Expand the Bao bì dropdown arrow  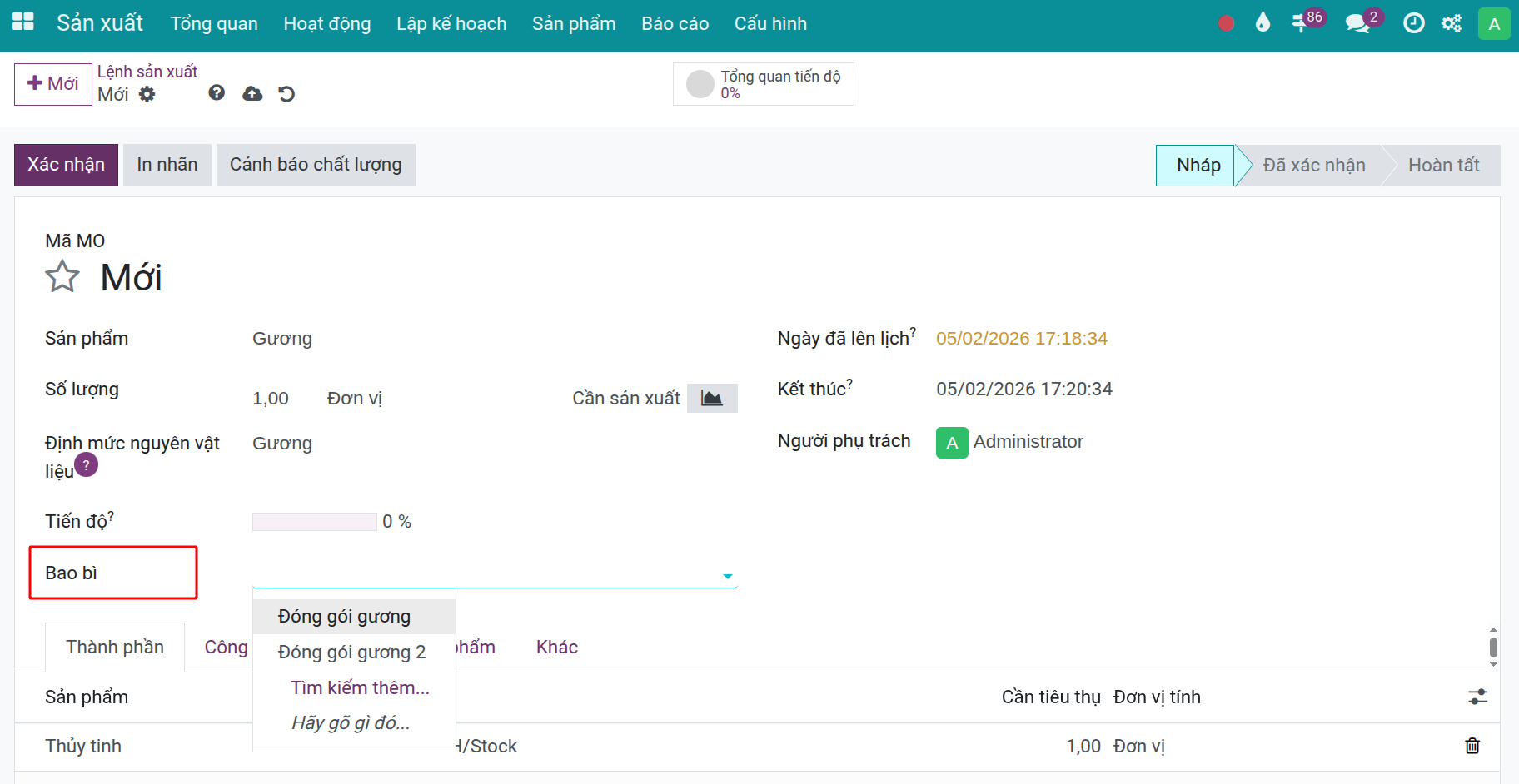coord(728,576)
